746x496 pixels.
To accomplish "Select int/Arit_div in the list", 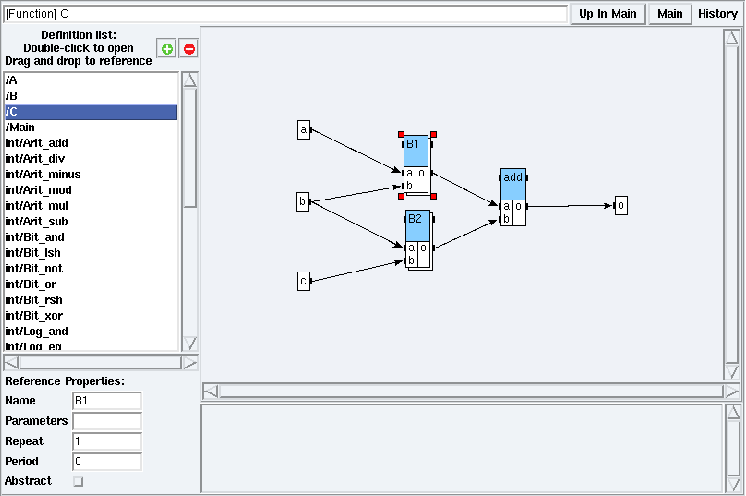I will [x=91, y=159].
